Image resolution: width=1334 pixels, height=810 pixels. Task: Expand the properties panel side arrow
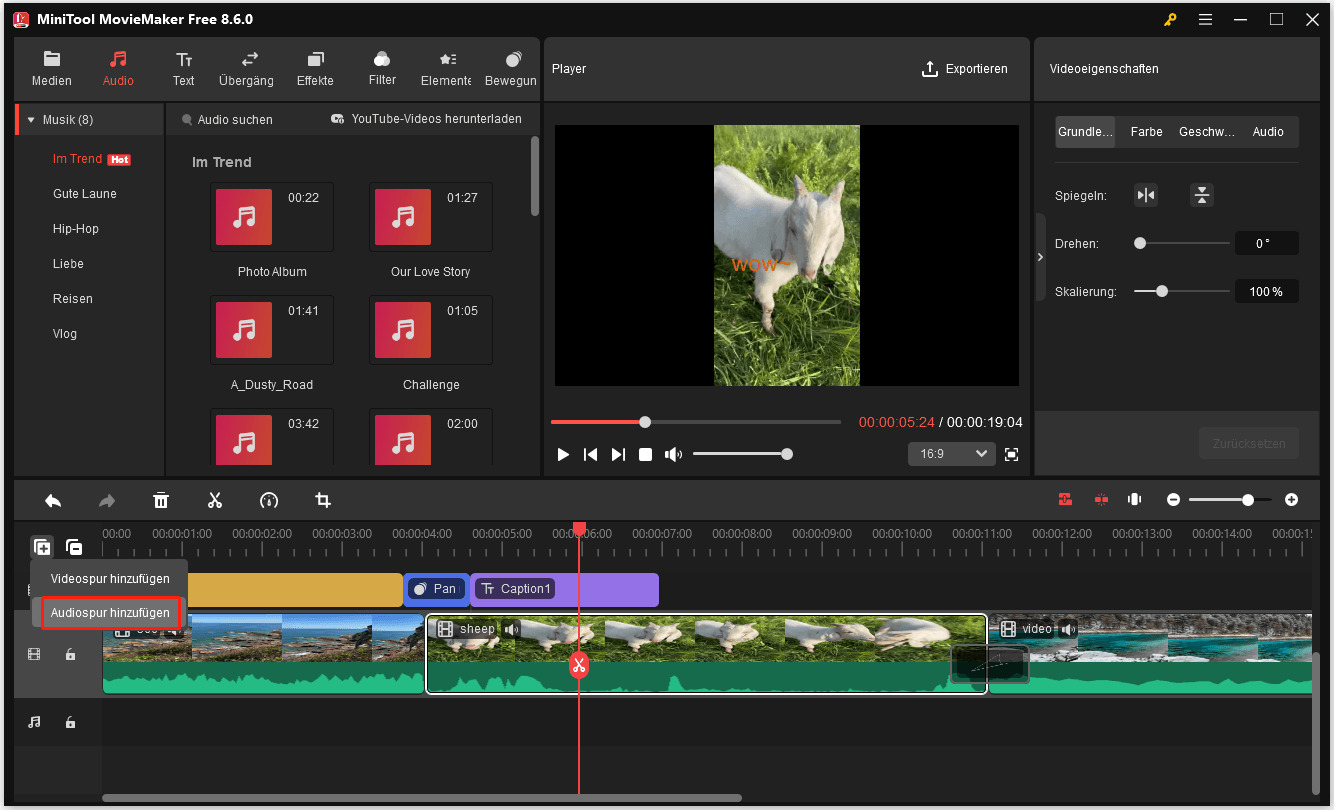1040,256
